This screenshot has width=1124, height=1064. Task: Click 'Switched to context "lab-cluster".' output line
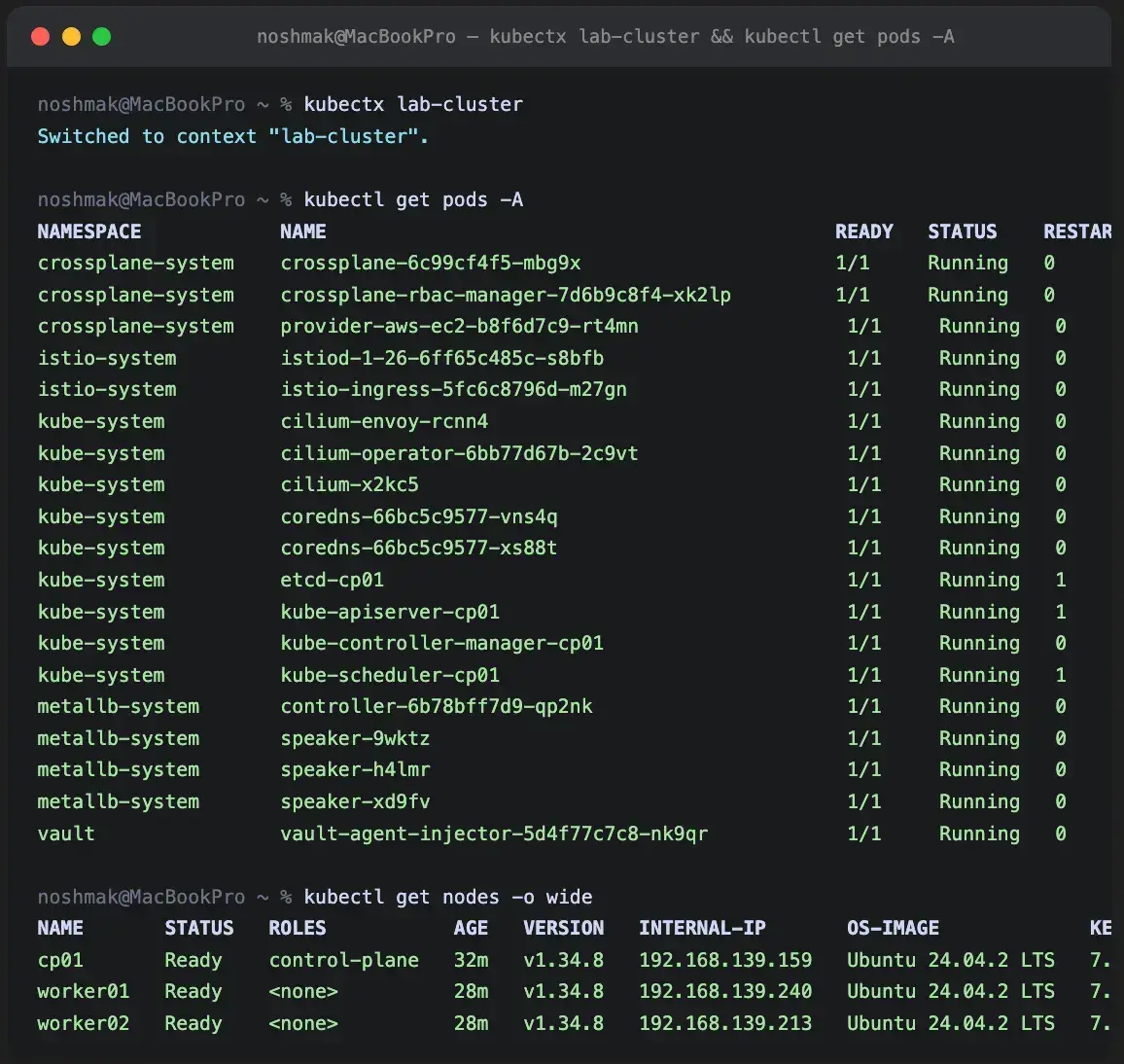[x=233, y=136]
